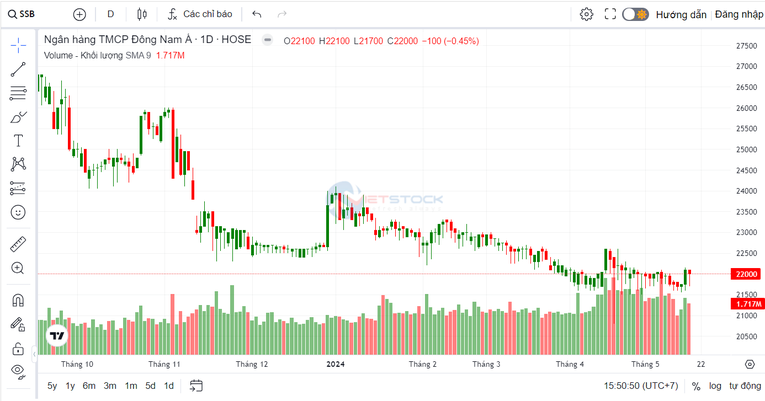
Task: Toggle magnet mode in left toolbar
Action: pyautogui.click(x=18, y=300)
